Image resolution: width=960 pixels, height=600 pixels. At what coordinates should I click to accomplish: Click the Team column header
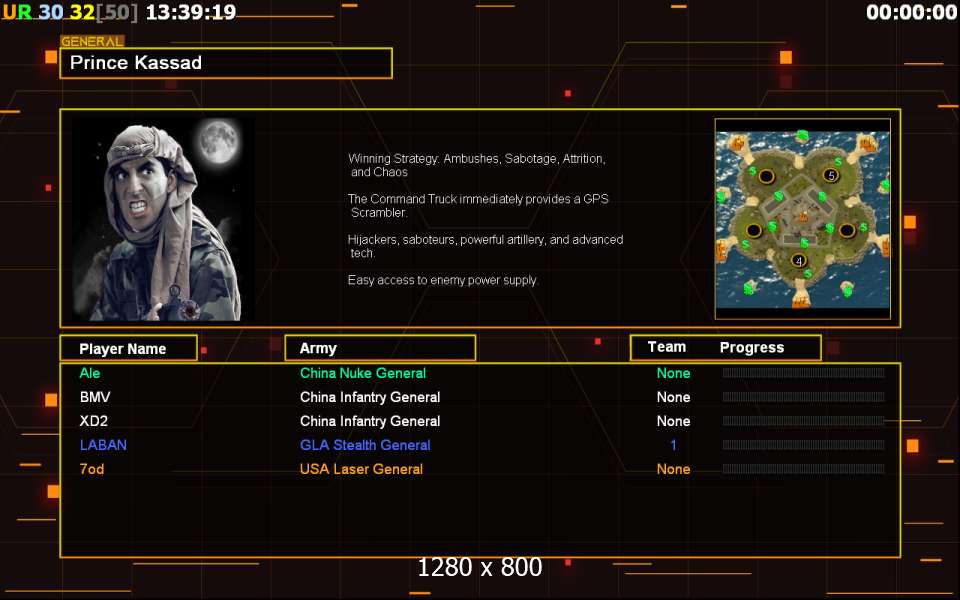click(x=667, y=347)
